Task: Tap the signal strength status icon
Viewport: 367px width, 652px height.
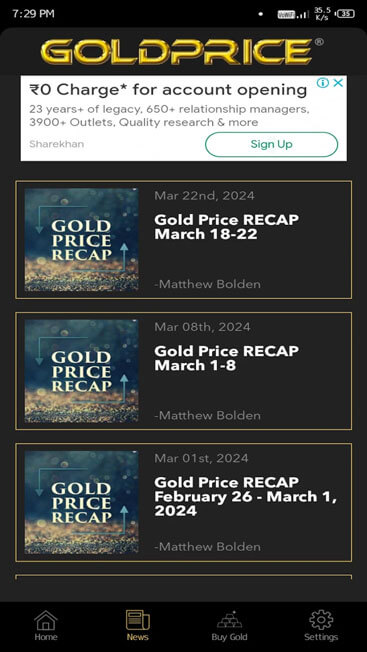Action: click(x=303, y=14)
